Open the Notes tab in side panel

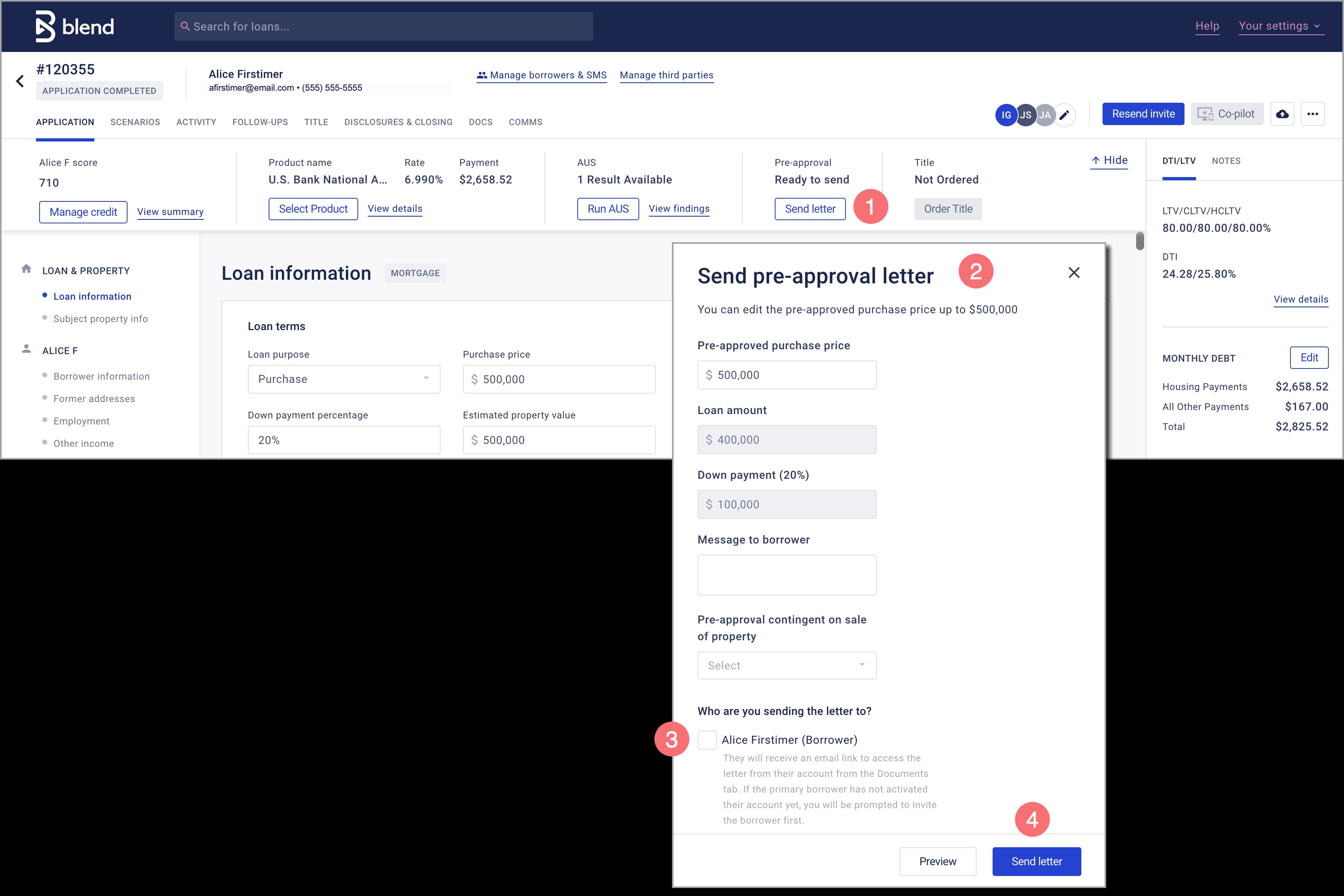[1226, 161]
